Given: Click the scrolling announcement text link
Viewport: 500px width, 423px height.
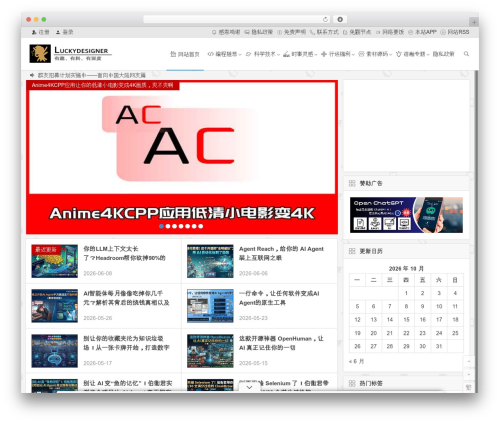Looking at the screenshot, I should click(92, 75).
